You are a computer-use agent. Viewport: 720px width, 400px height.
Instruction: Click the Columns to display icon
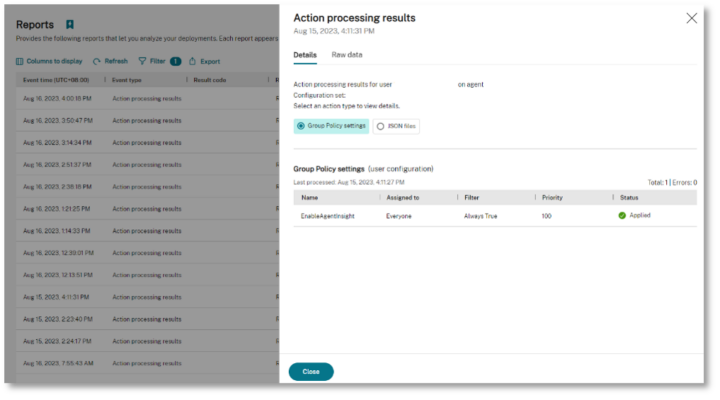click(x=19, y=61)
